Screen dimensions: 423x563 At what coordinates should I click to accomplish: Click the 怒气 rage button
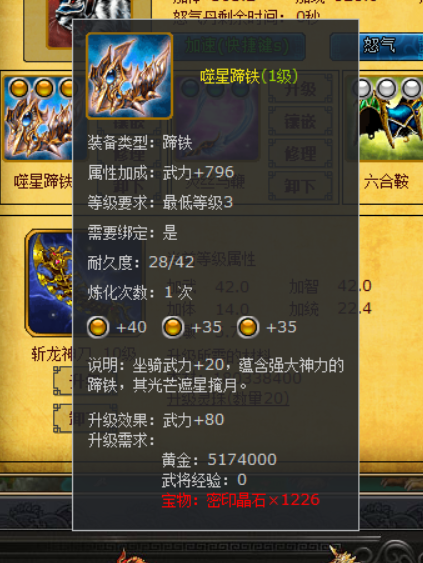pyautogui.click(x=379, y=47)
